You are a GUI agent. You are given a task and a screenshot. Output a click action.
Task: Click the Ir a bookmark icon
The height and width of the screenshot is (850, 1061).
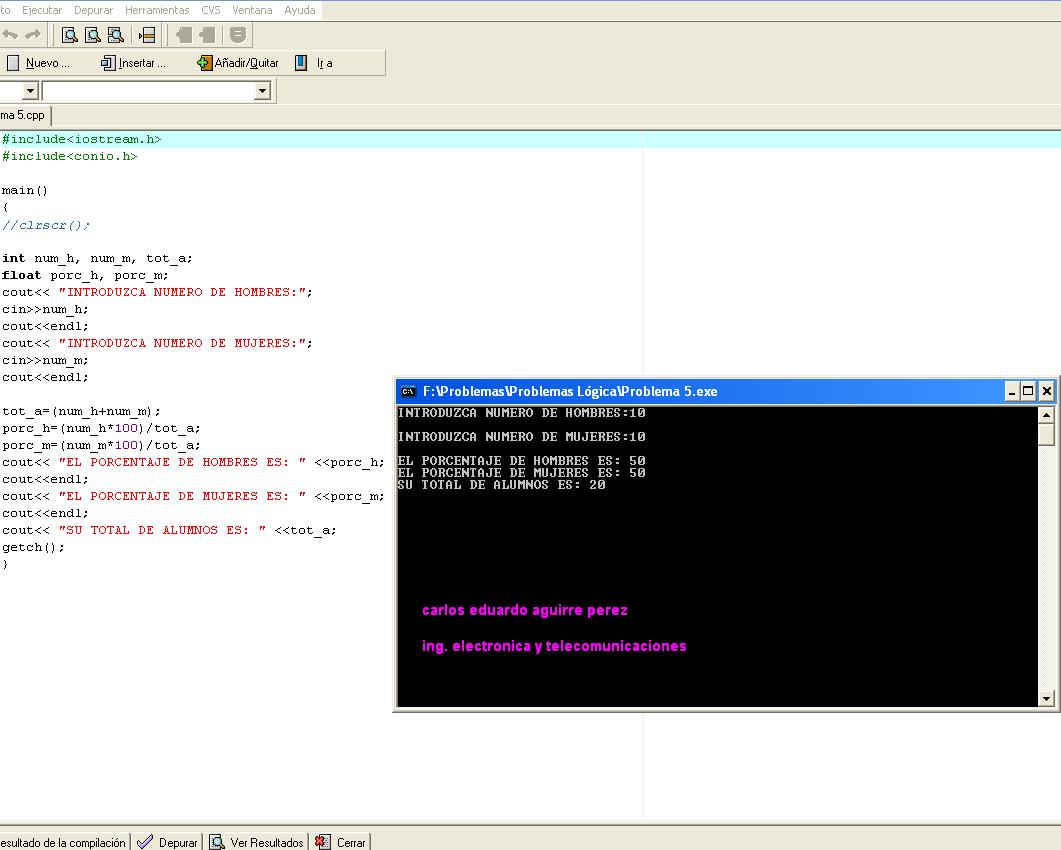pos(301,63)
